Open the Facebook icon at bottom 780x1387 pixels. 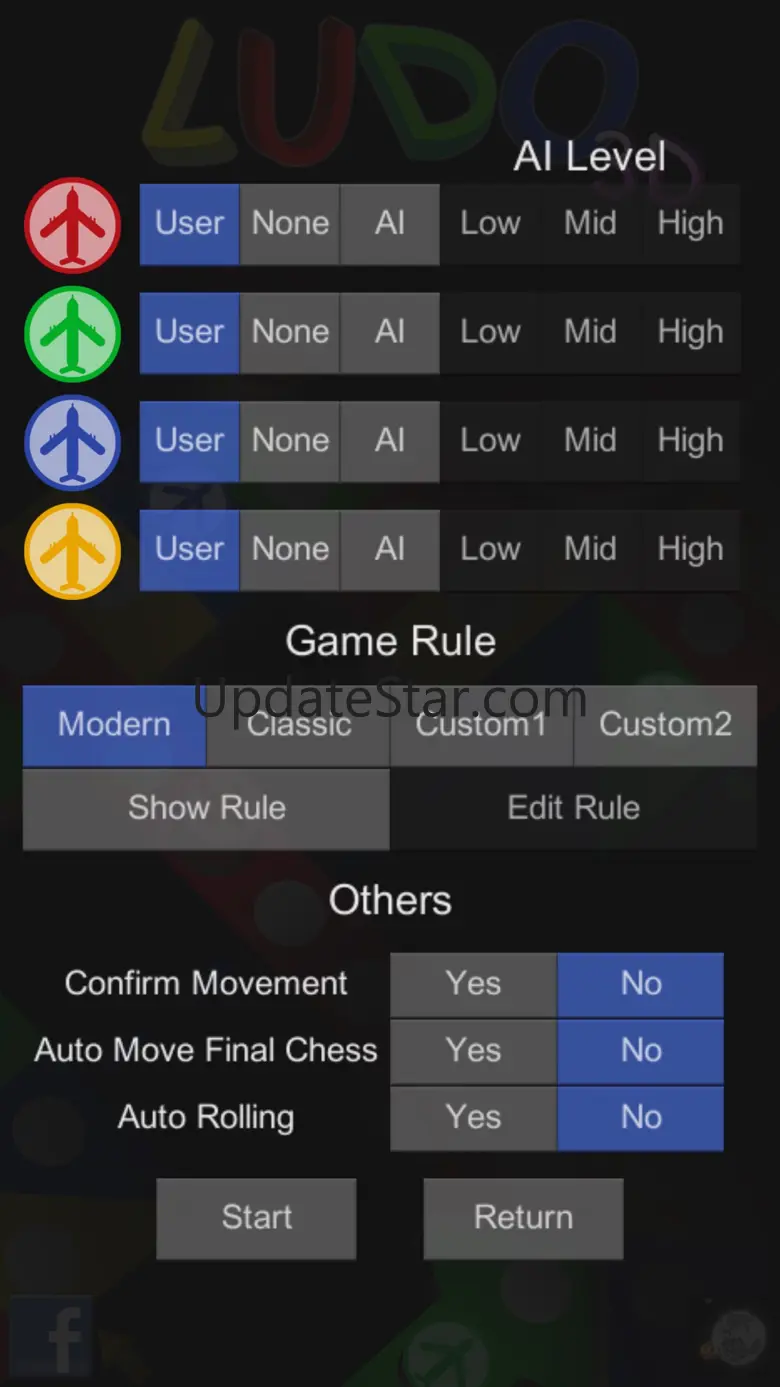click(x=52, y=1336)
